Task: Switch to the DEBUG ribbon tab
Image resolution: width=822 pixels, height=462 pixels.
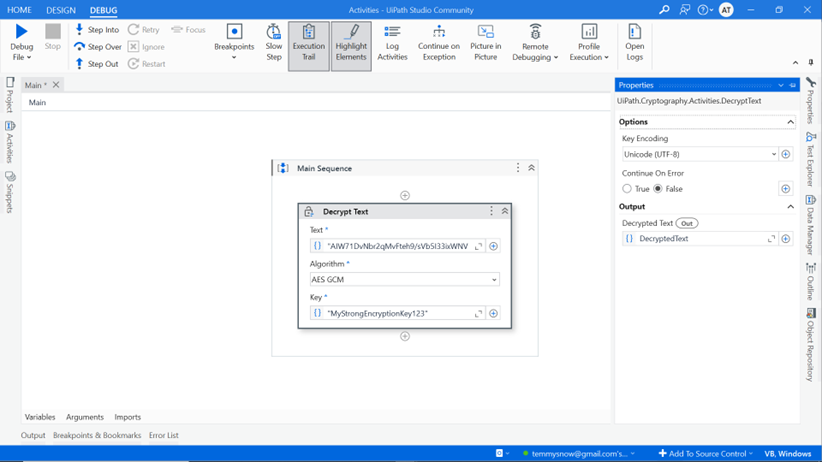Action: 103,10
